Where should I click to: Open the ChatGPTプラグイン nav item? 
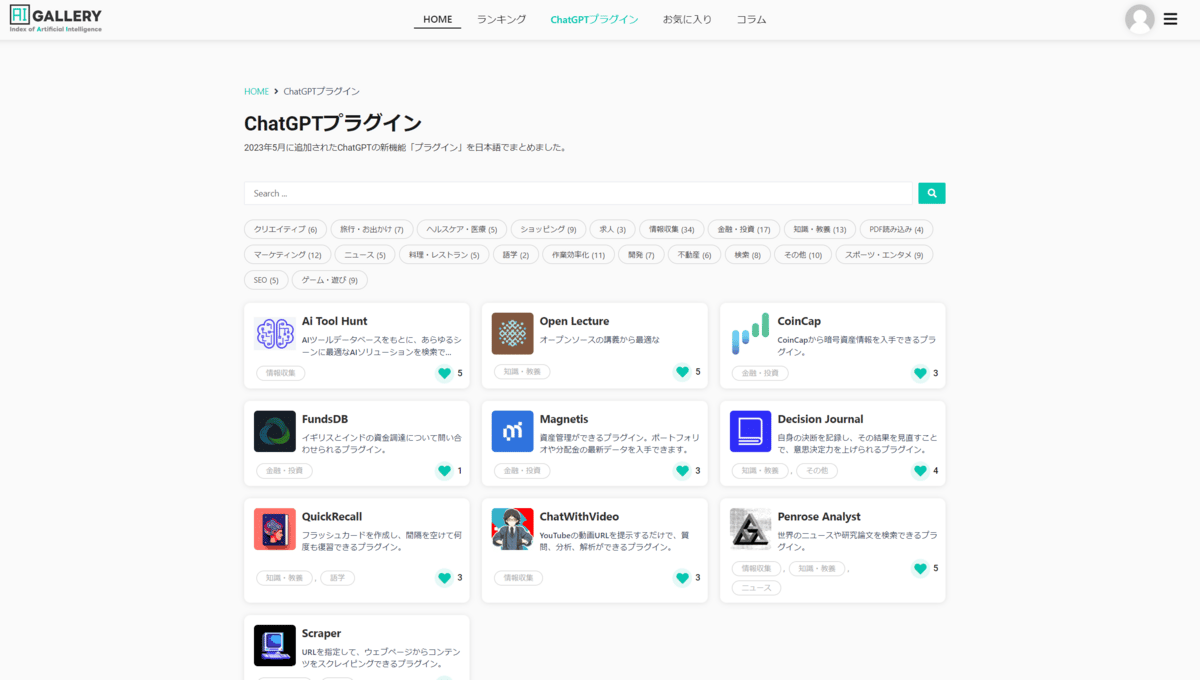(594, 19)
